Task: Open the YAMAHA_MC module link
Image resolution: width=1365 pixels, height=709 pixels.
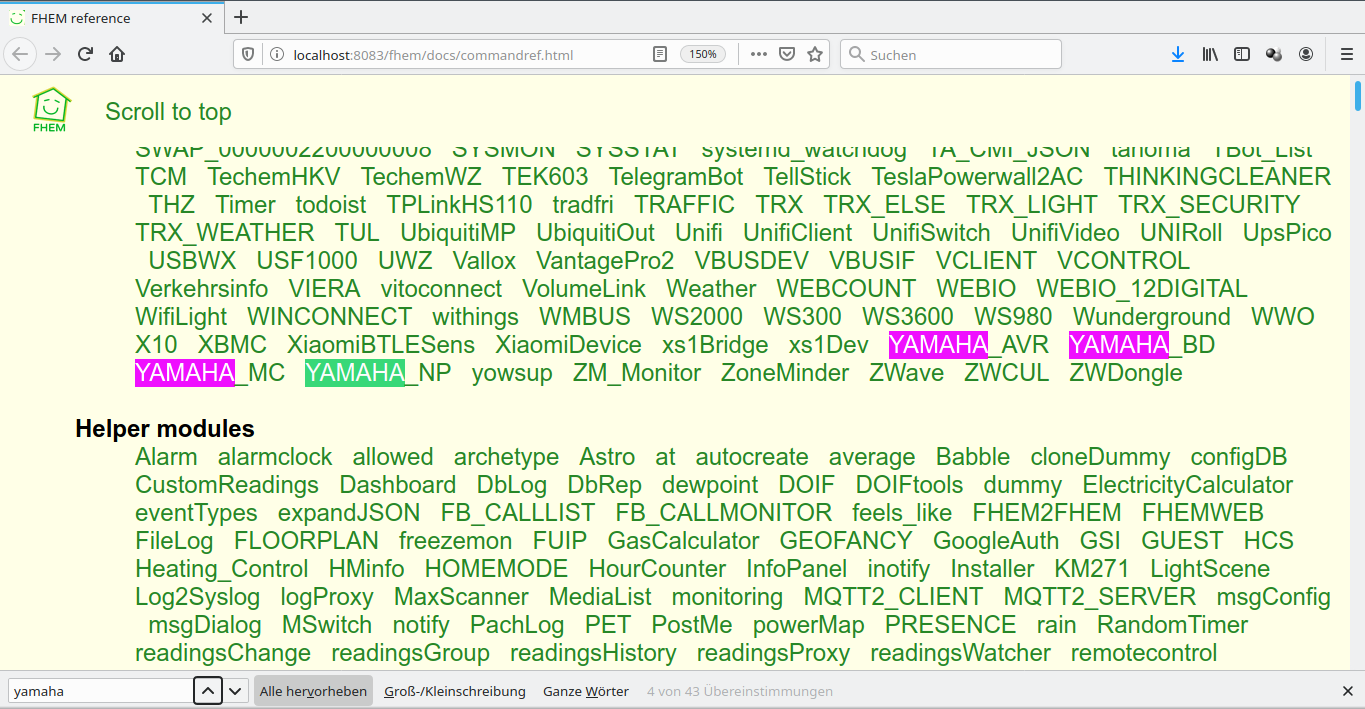Action: [210, 373]
